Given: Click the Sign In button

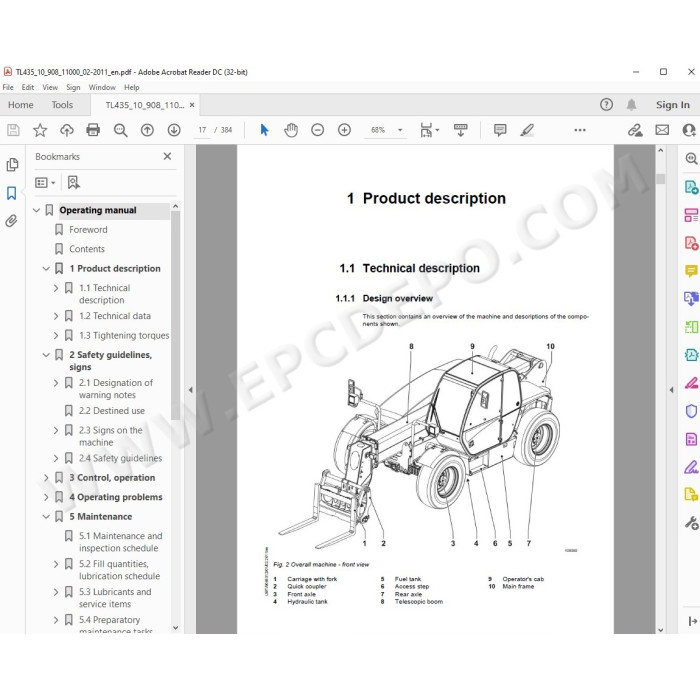Looking at the screenshot, I should pos(672,104).
